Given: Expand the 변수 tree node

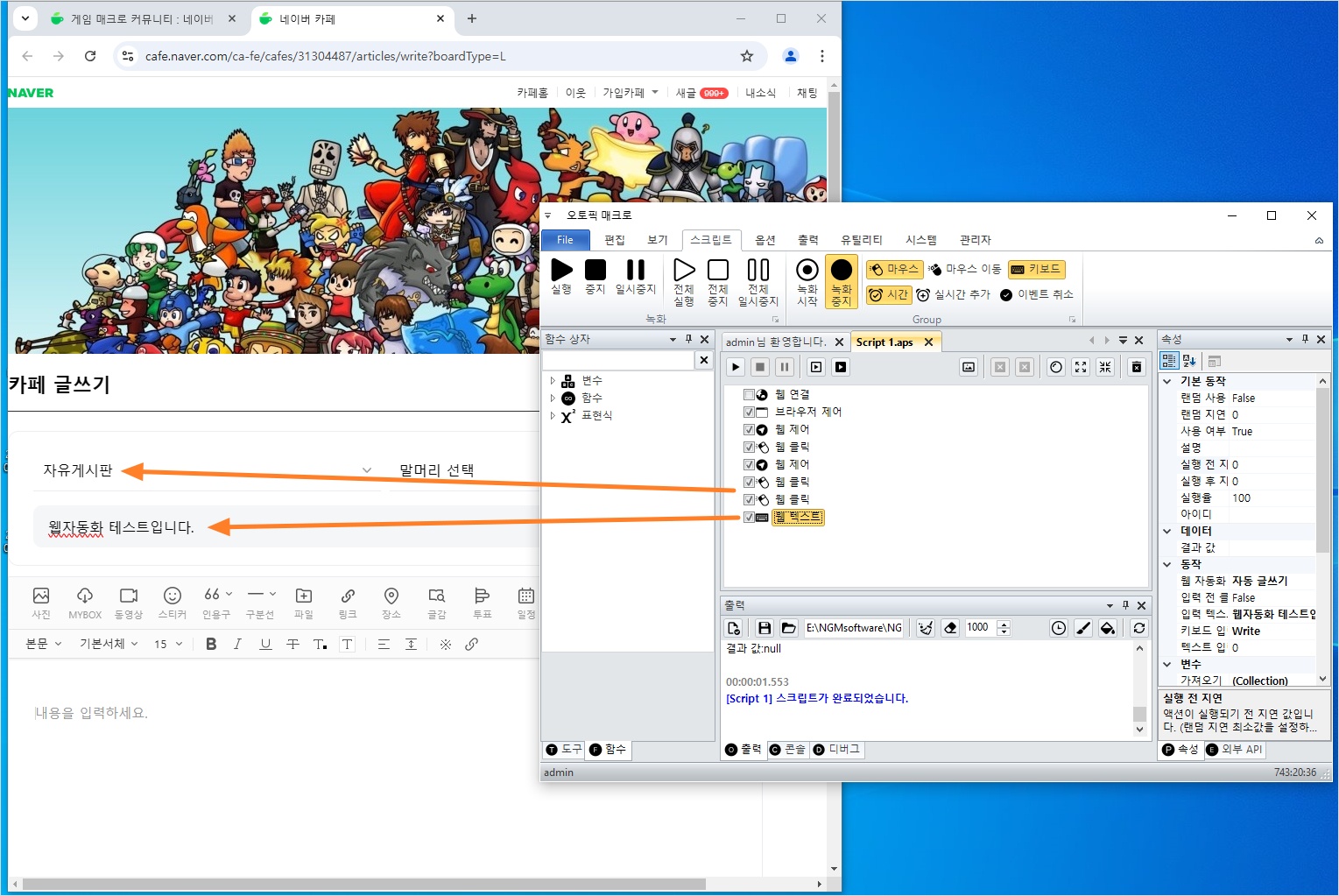Looking at the screenshot, I should click(553, 381).
